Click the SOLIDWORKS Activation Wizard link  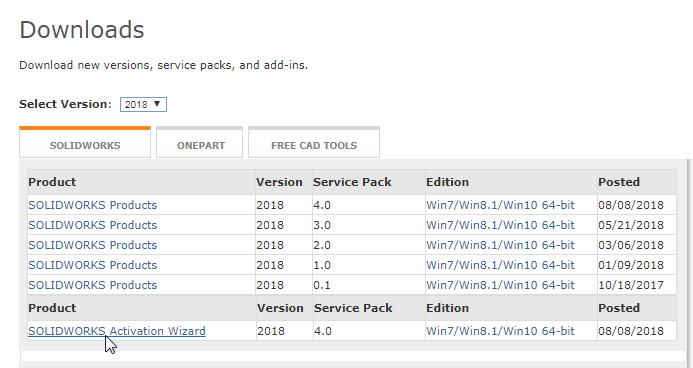click(x=117, y=331)
